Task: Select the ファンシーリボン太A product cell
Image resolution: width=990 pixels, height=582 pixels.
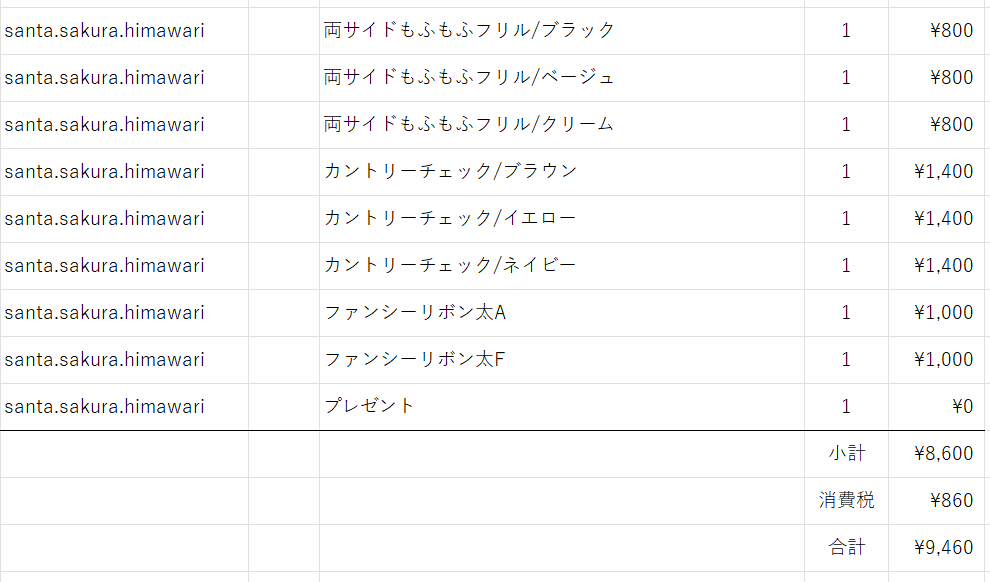Action: click(416, 312)
